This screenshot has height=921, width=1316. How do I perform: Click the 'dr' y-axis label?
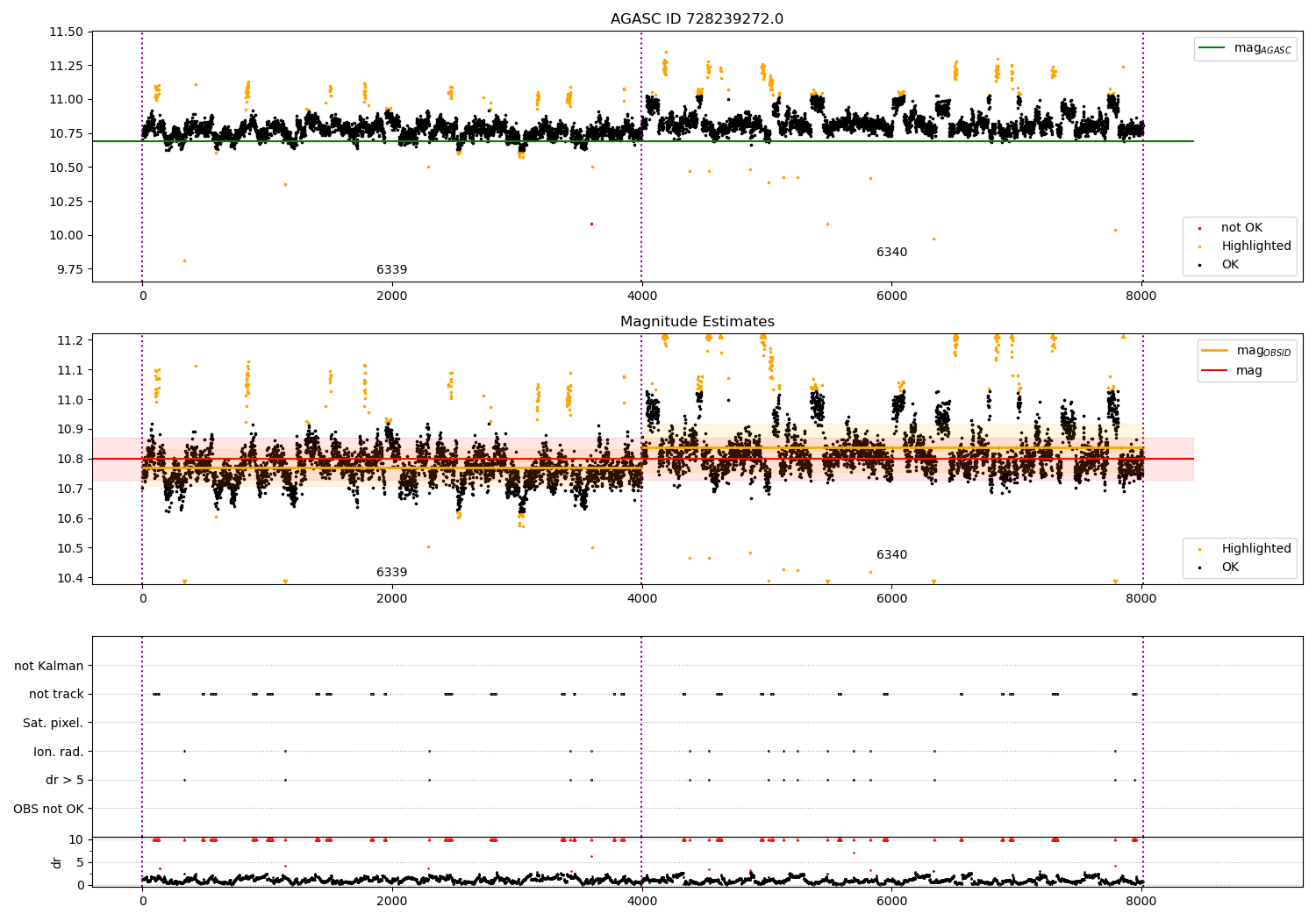pyautogui.click(x=57, y=862)
